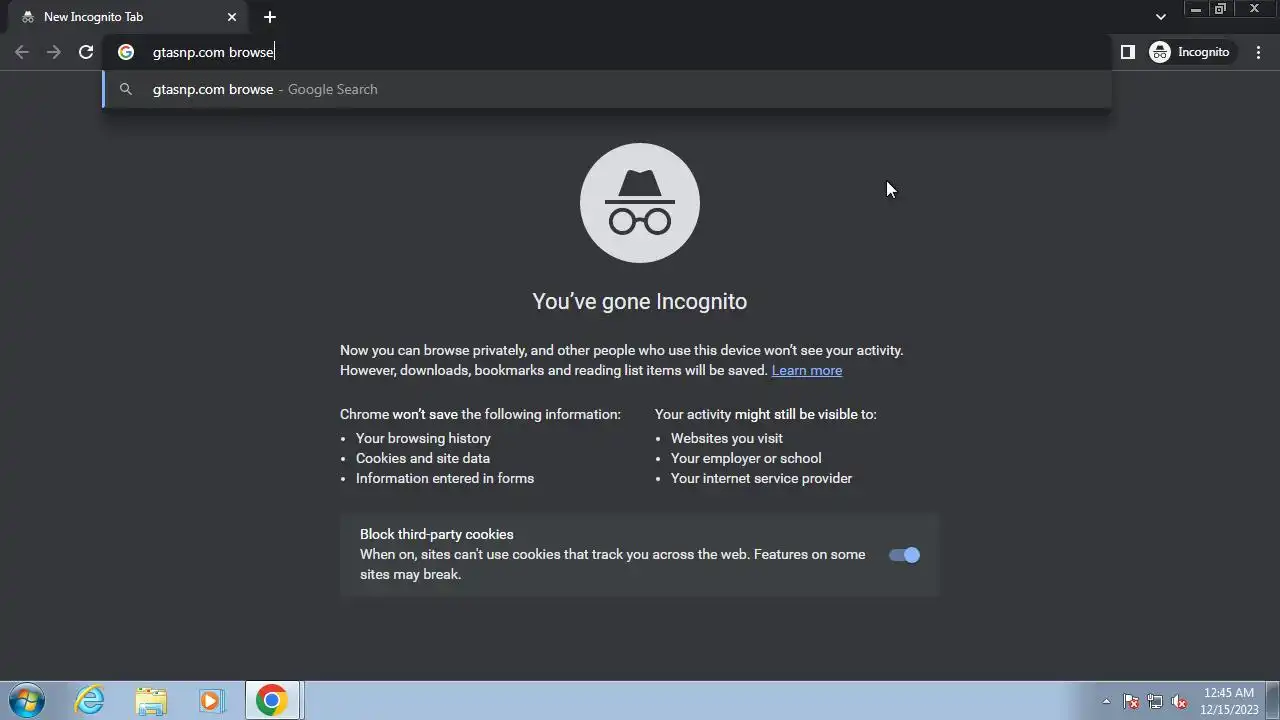This screenshot has height=720, width=1280.
Task: Close the New Incognito Tab
Action: [232, 17]
